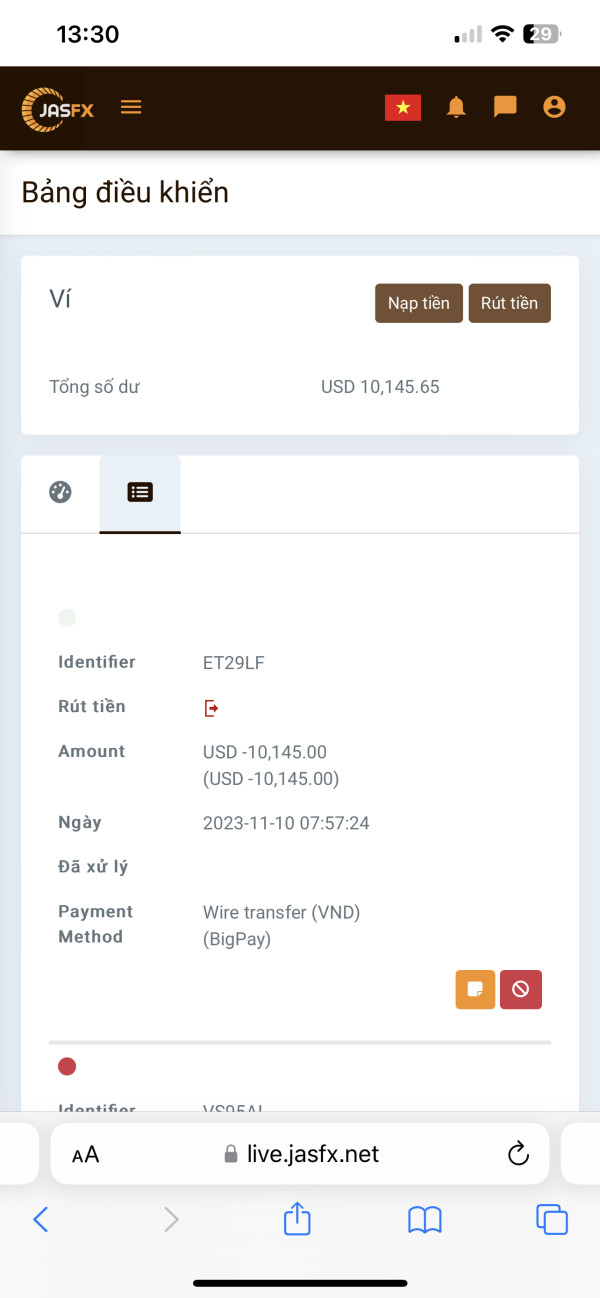Show the Safari open tabs overview
Viewport: 600px width, 1298px height.
click(552, 1219)
